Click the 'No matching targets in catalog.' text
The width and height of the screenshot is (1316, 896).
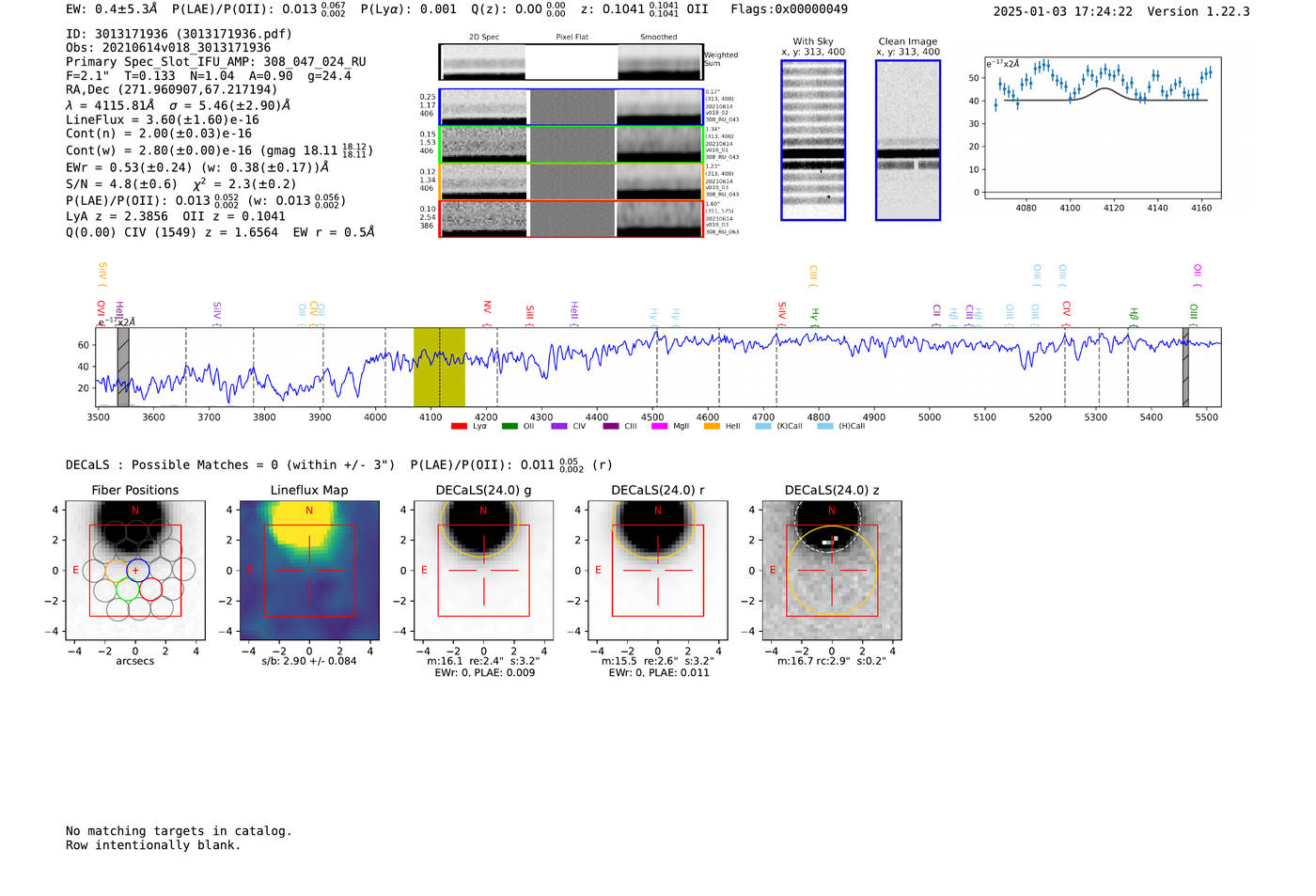click(179, 831)
